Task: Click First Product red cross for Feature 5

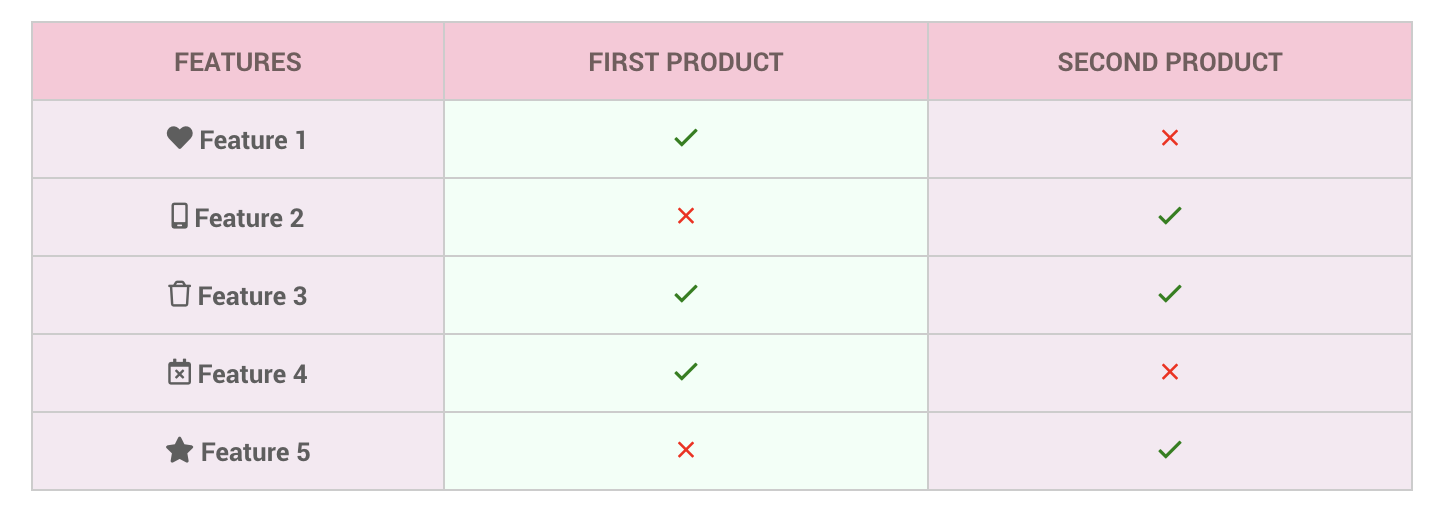Action: click(686, 450)
